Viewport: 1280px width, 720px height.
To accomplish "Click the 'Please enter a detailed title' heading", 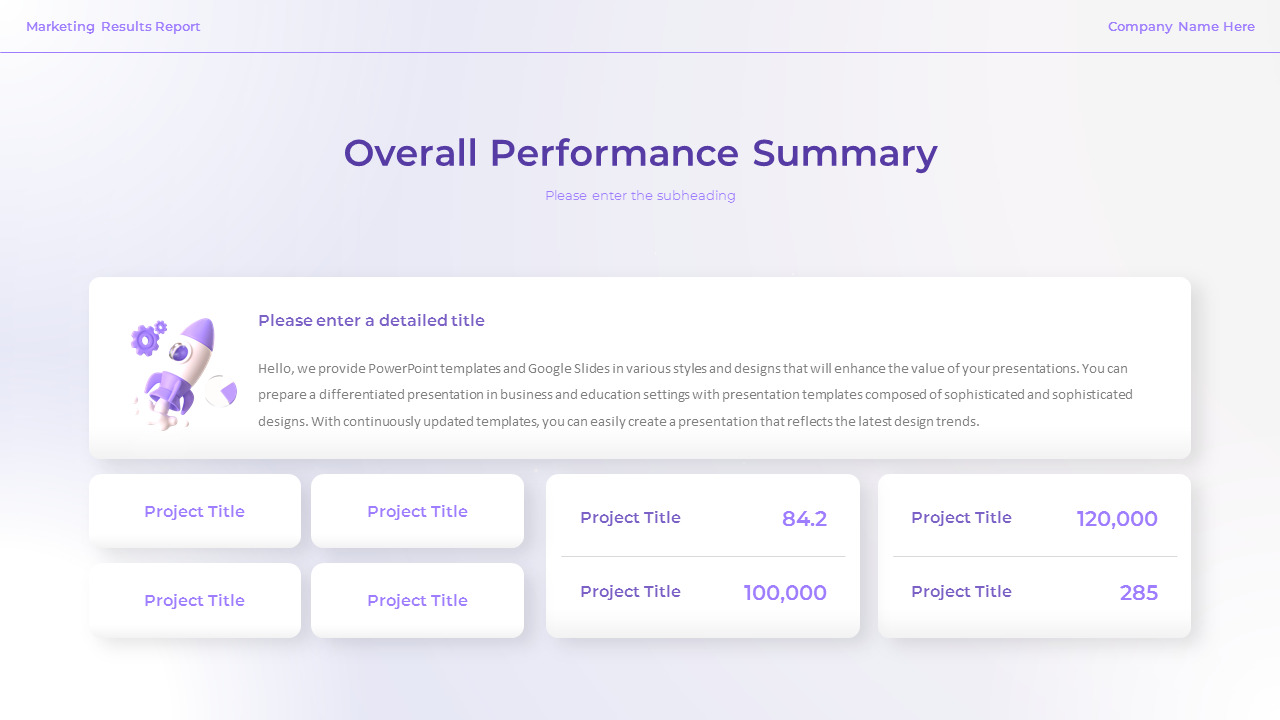I will coord(371,321).
